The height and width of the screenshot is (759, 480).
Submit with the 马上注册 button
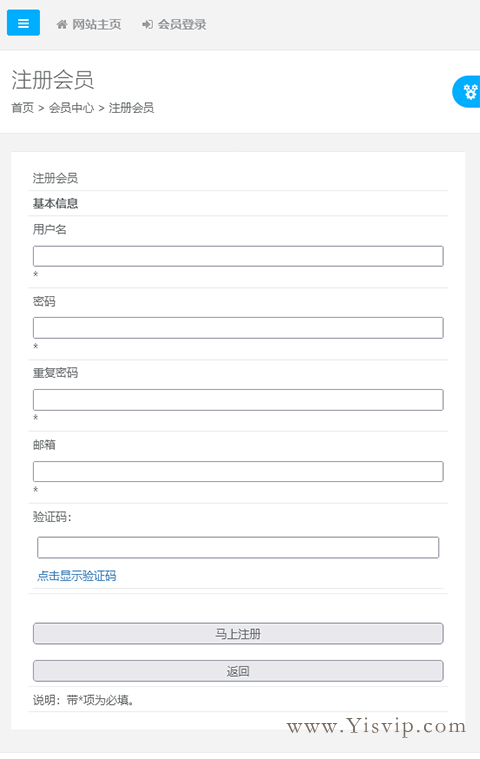point(238,634)
